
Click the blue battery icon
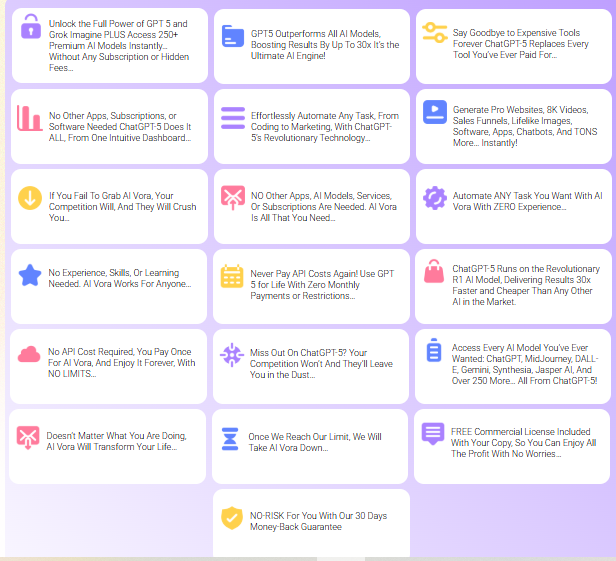[434, 351]
